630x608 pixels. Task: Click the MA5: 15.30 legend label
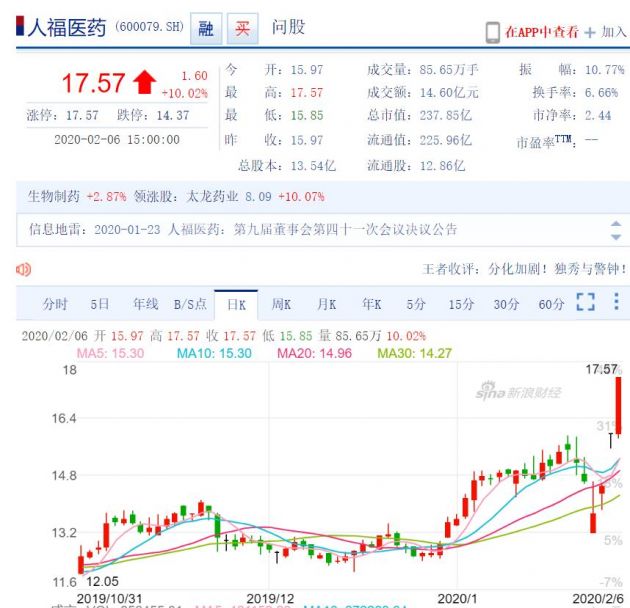pyautogui.click(x=110, y=353)
